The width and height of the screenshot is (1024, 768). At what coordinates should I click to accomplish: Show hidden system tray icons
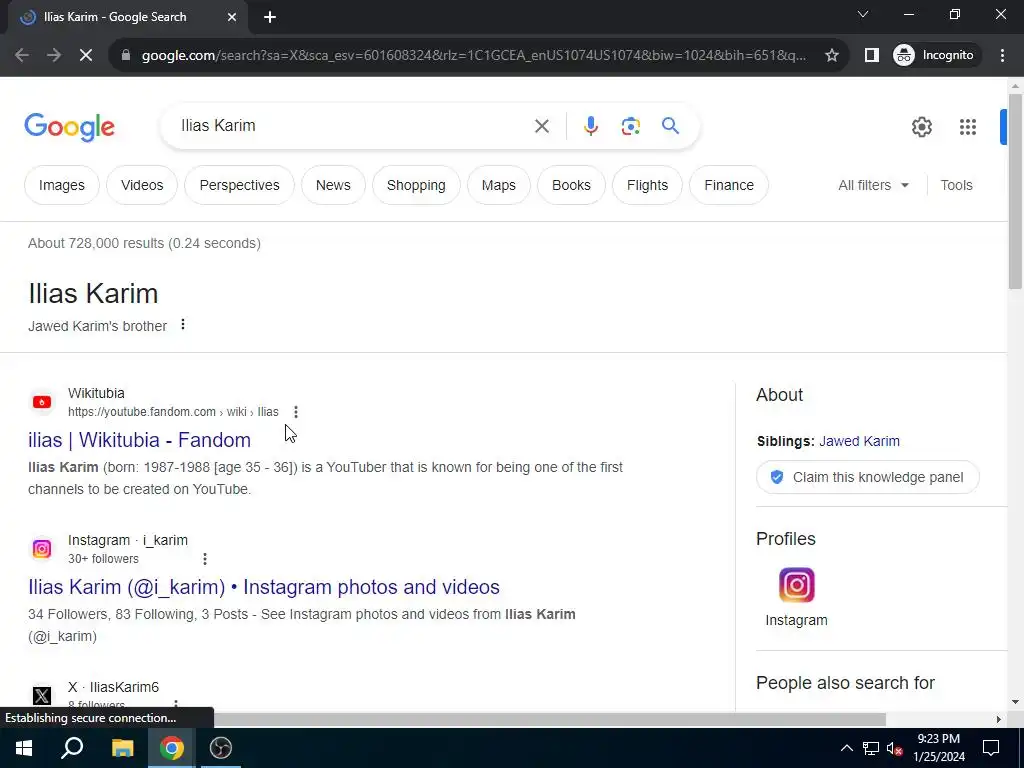pyautogui.click(x=846, y=748)
